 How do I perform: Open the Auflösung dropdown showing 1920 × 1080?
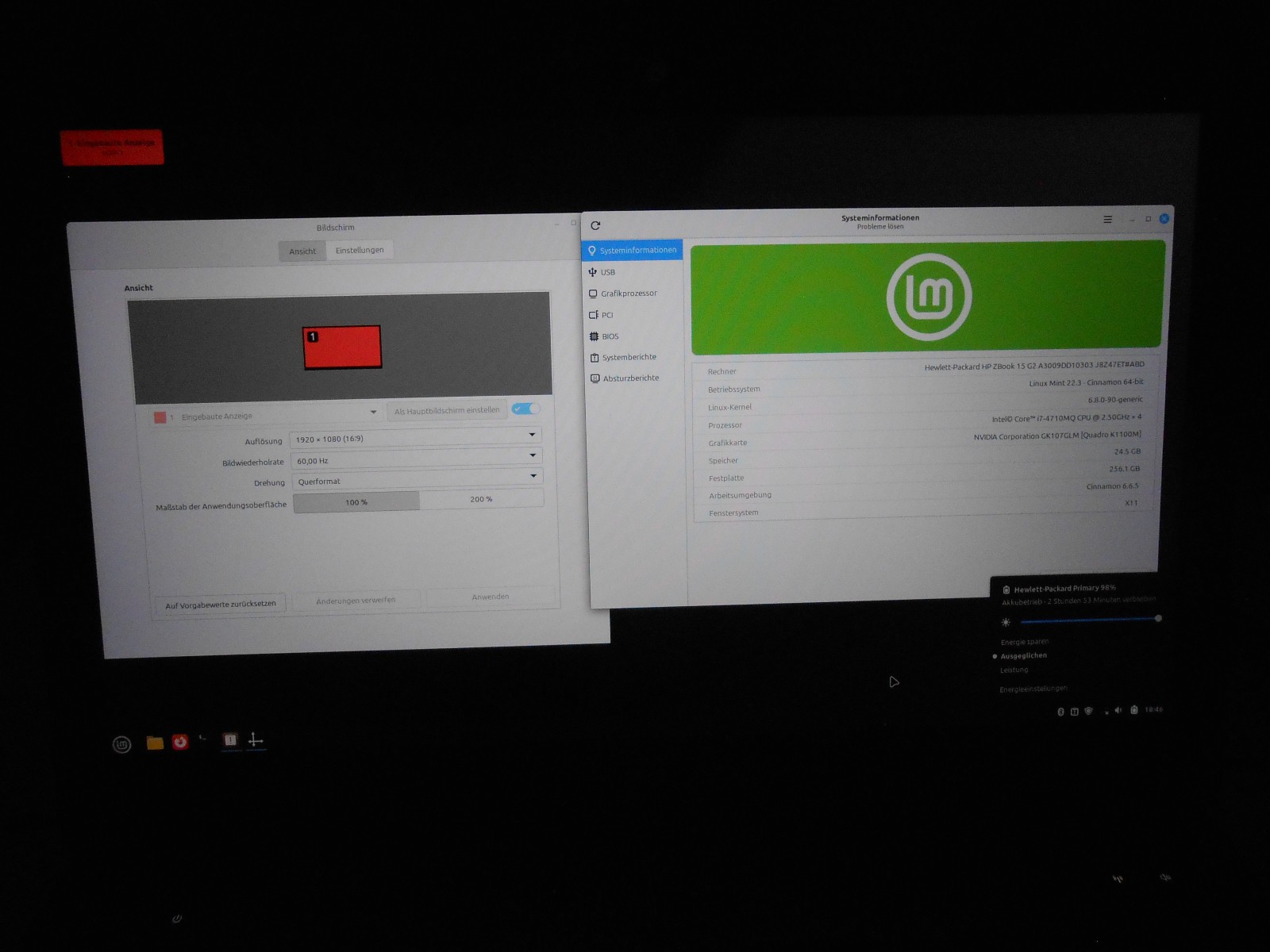[416, 437]
